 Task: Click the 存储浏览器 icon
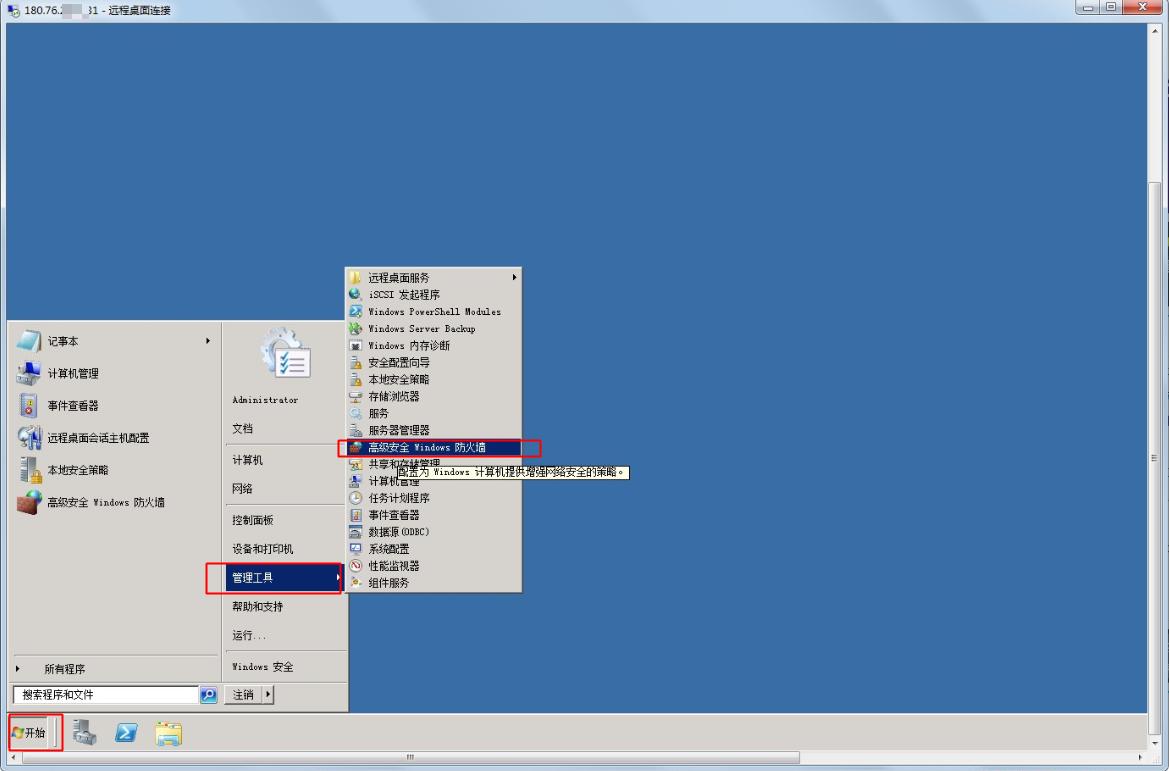[x=356, y=396]
